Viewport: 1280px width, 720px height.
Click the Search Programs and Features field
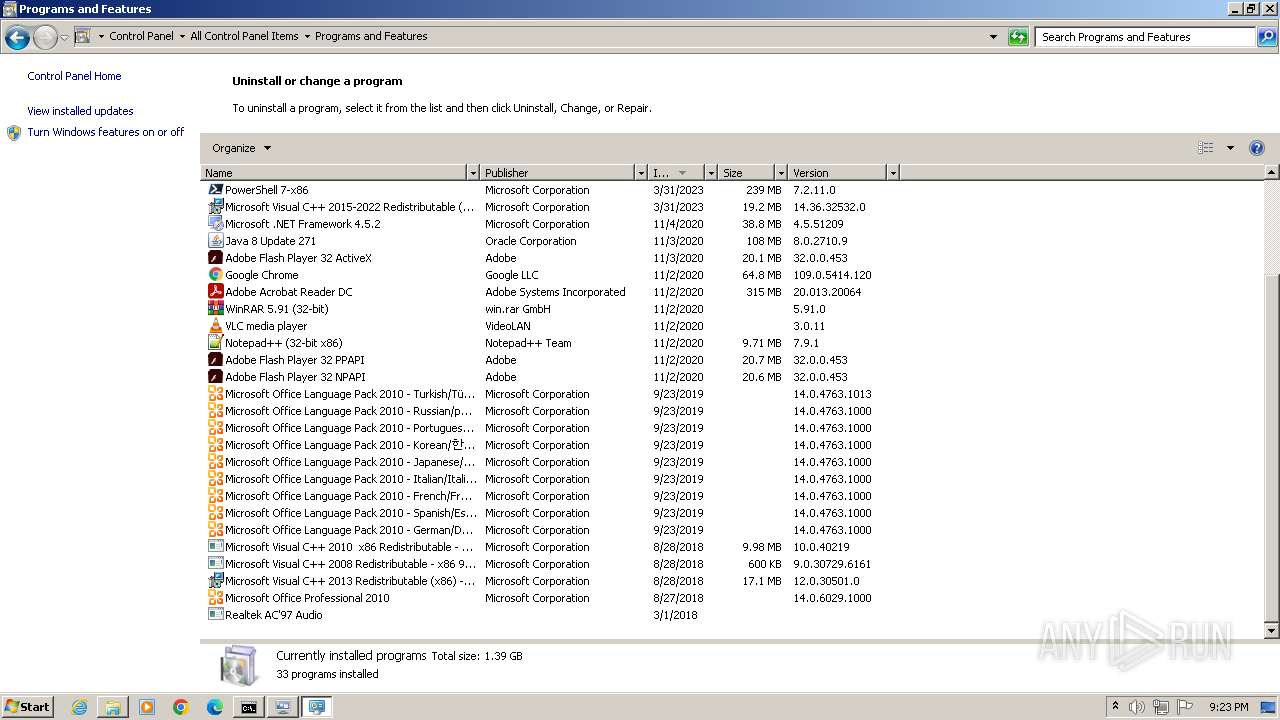pyautogui.click(x=1145, y=37)
